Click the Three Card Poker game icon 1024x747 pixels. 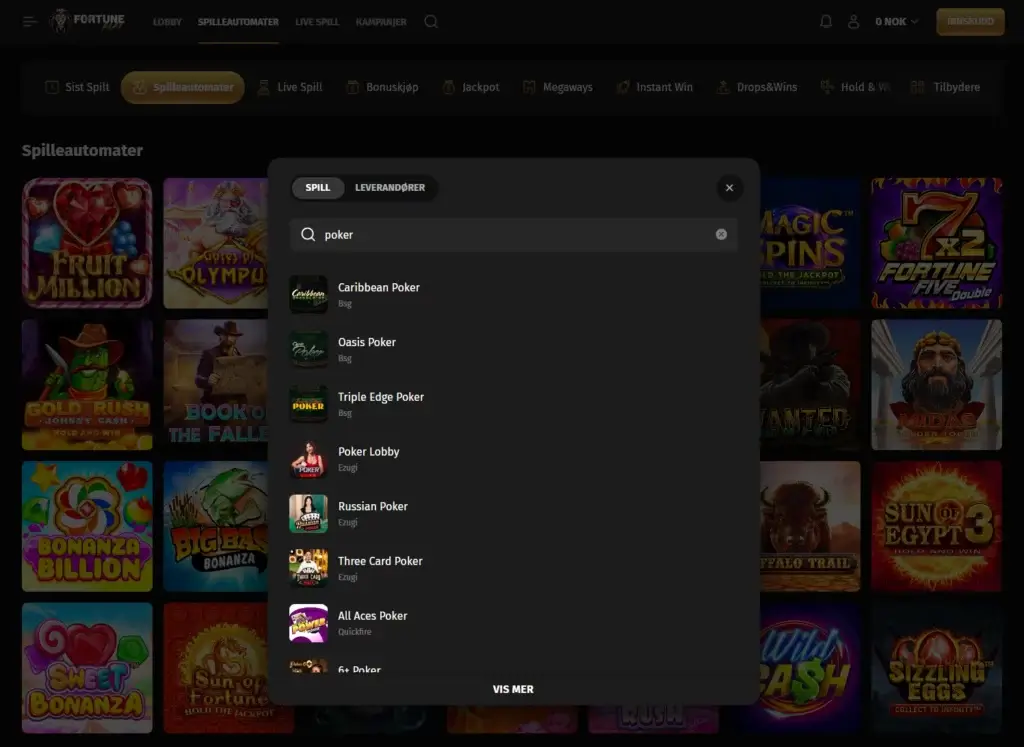pos(308,568)
